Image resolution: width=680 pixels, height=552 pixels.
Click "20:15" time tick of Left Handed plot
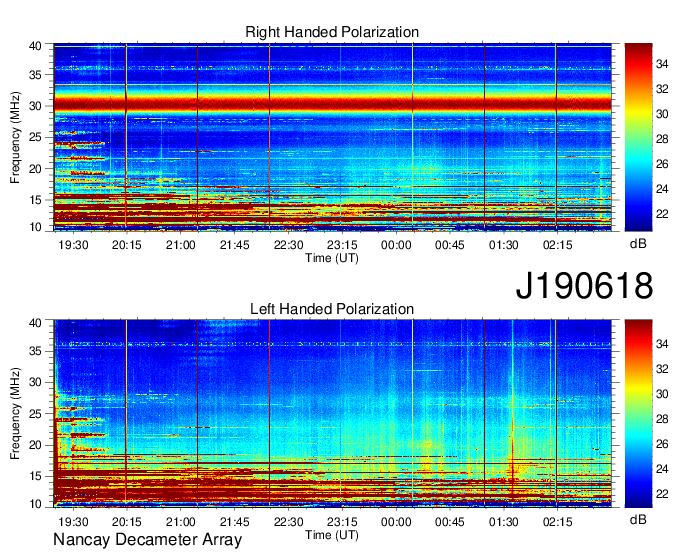click(127, 522)
